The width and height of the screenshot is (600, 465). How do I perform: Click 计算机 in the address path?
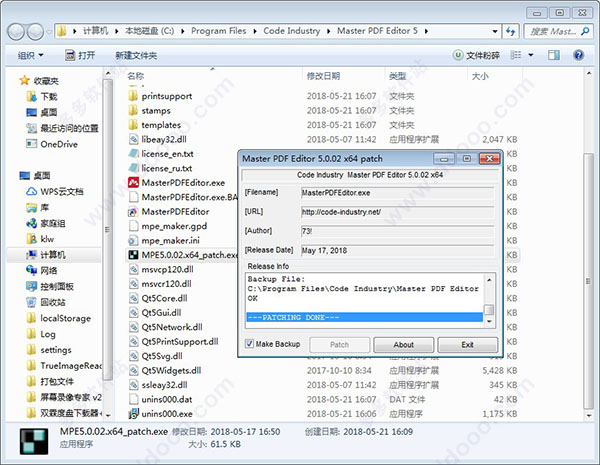(96, 31)
